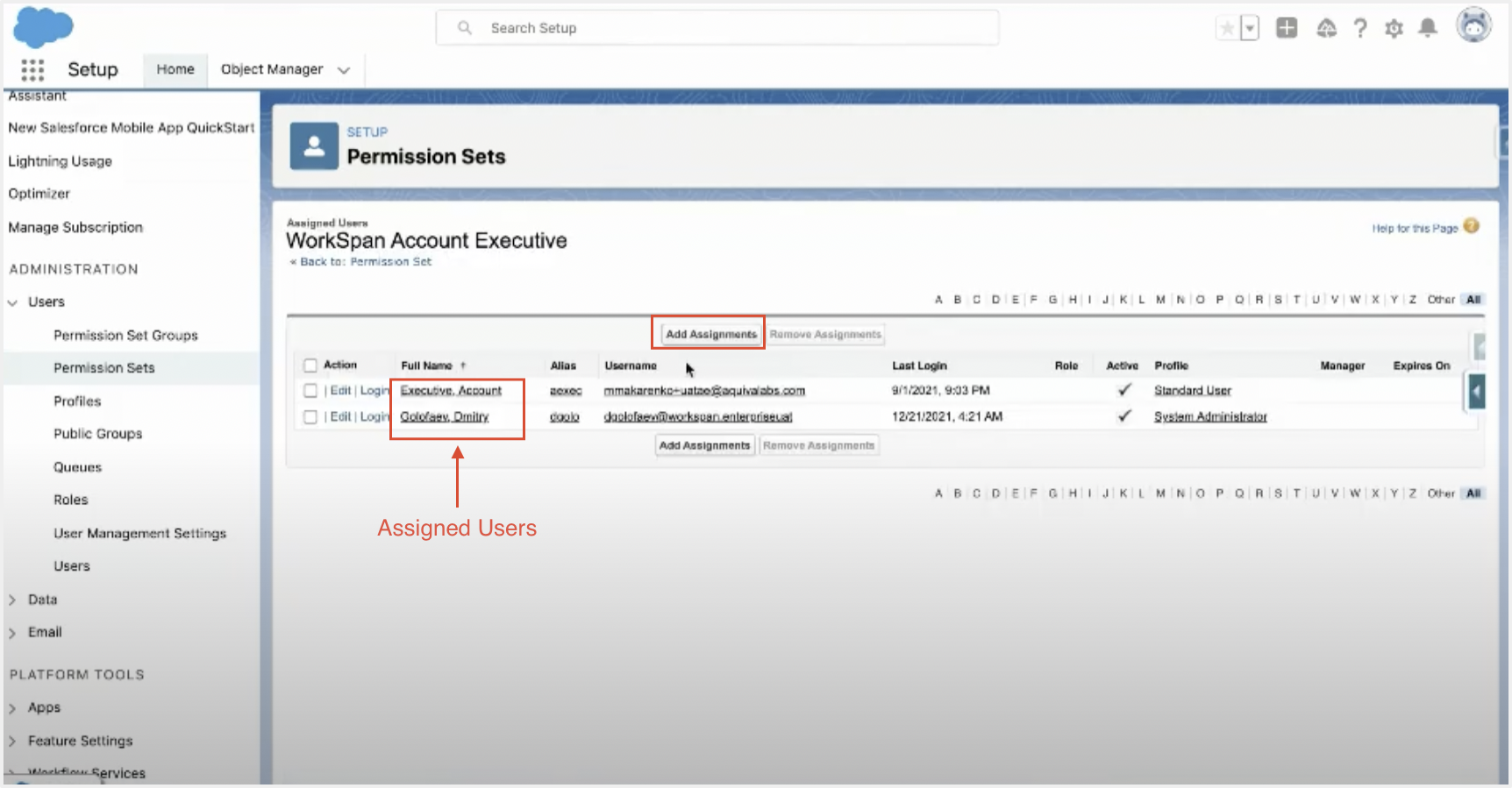
Task: Expand the Object Manager dropdown chevron
Action: 344,70
